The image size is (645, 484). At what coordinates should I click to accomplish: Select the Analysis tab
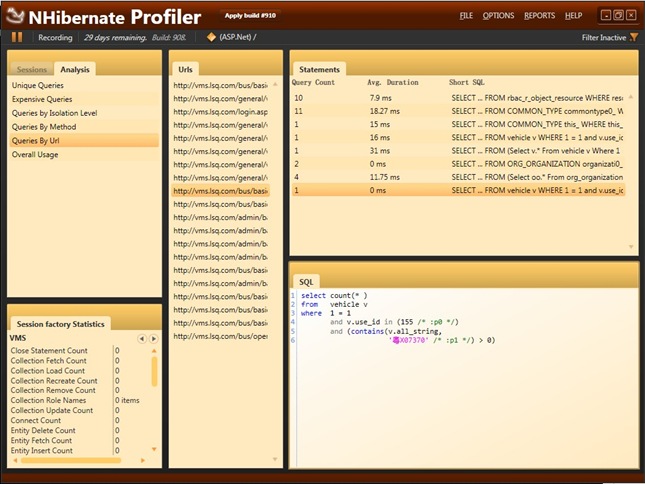(x=75, y=69)
